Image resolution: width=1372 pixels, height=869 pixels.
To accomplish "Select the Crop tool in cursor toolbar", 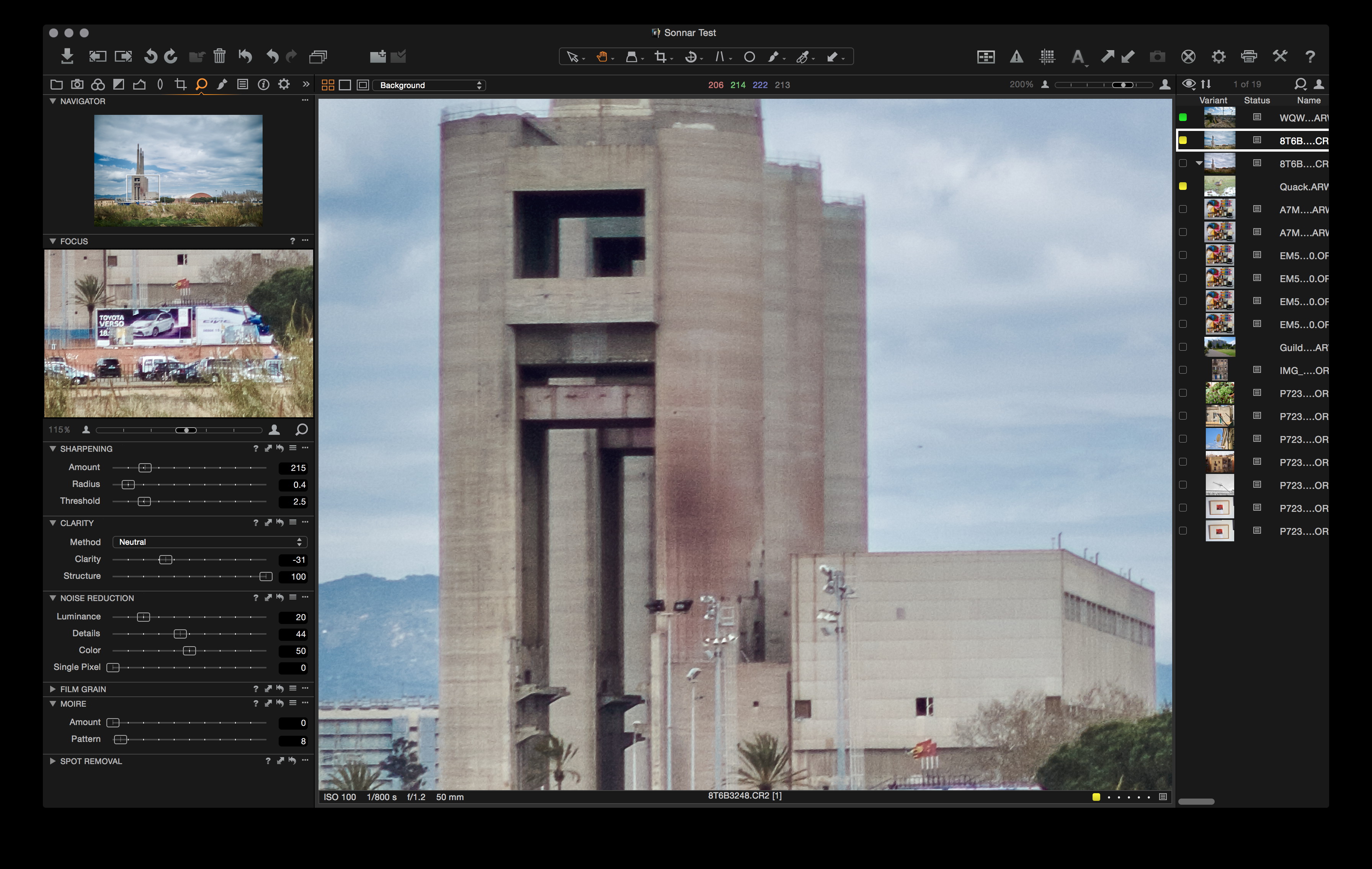I will coord(660,56).
